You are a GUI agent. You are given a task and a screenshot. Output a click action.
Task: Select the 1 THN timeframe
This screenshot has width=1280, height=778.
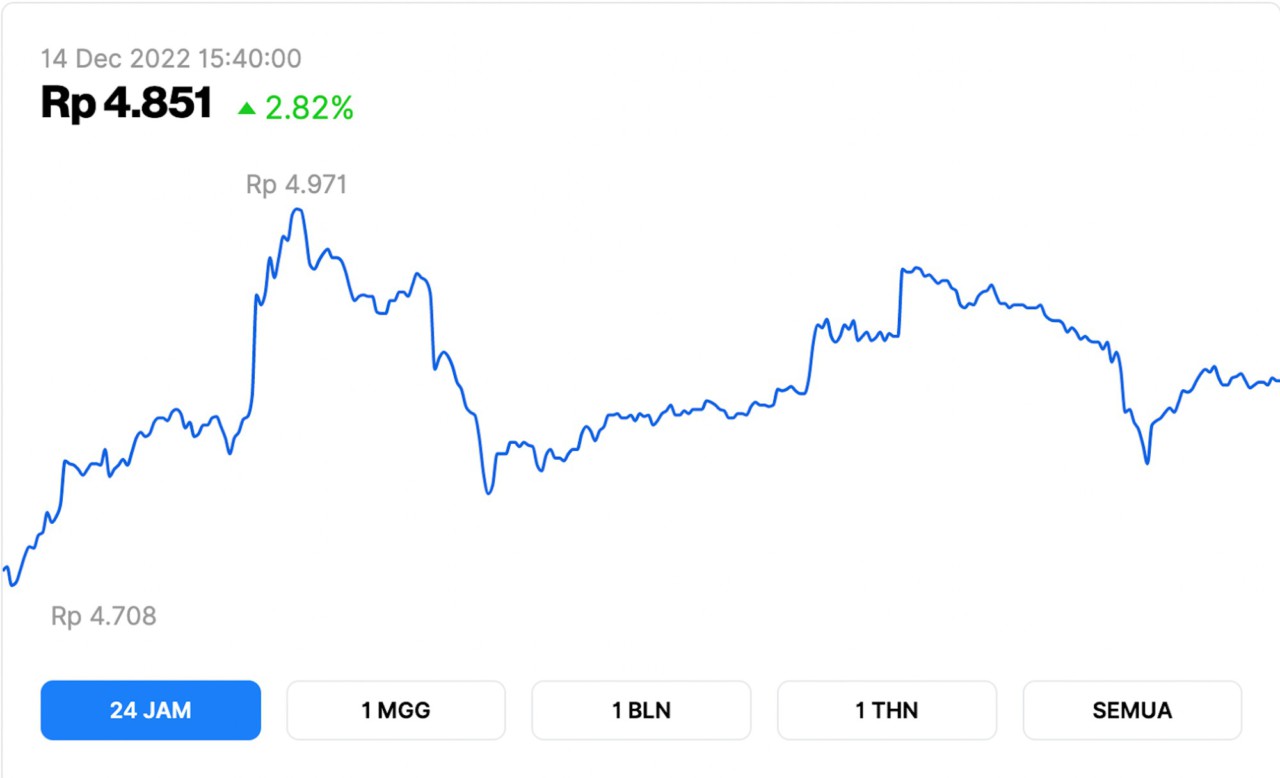pyautogui.click(x=886, y=710)
